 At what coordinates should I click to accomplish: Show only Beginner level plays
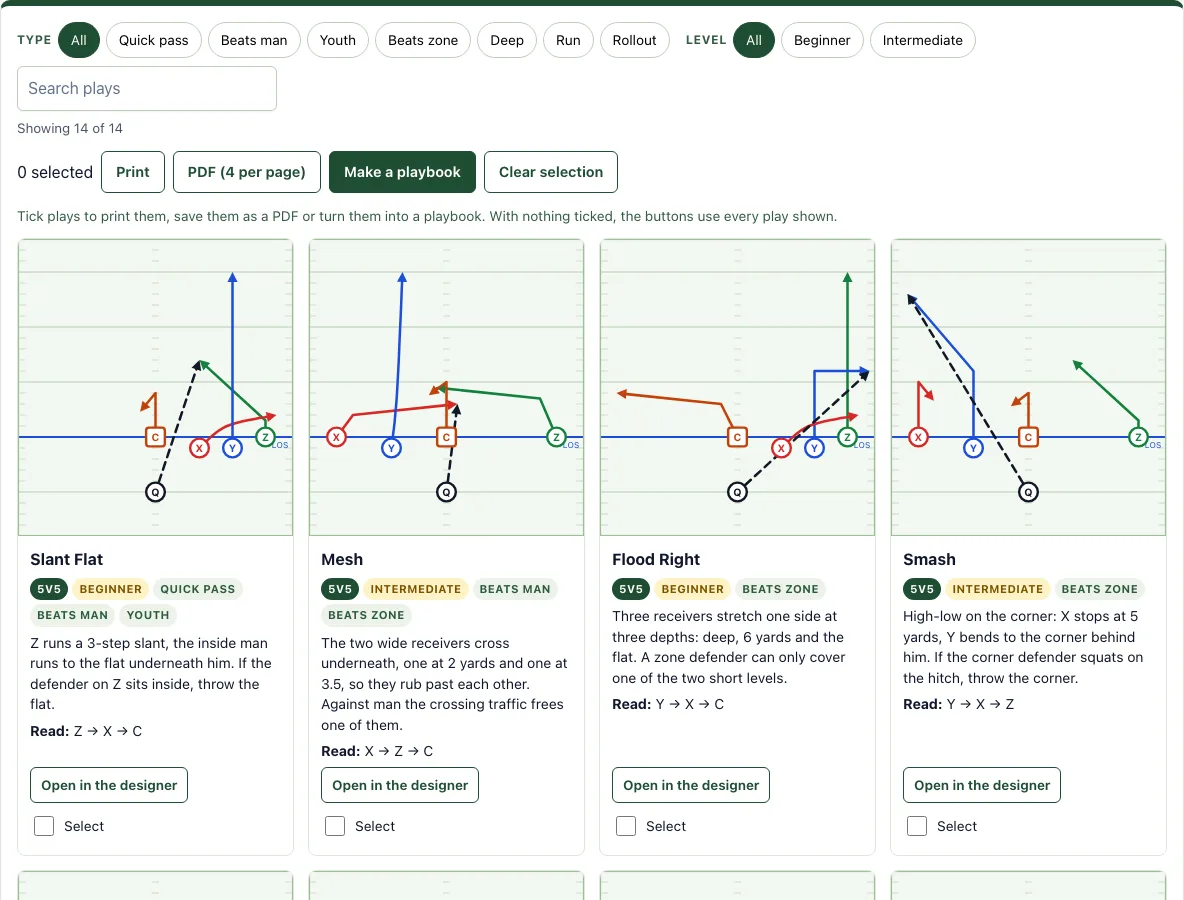[x=822, y=40]
